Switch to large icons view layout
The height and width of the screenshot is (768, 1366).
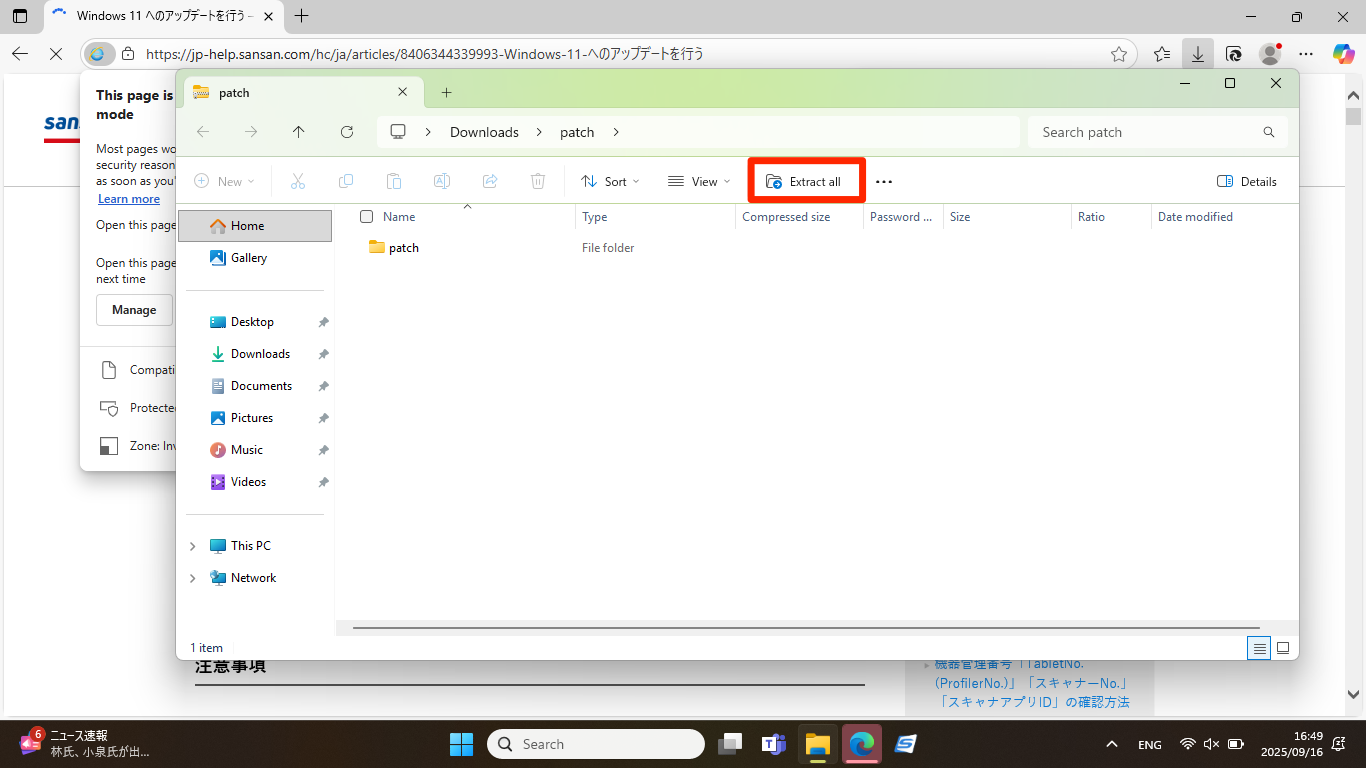[1283, 648]
